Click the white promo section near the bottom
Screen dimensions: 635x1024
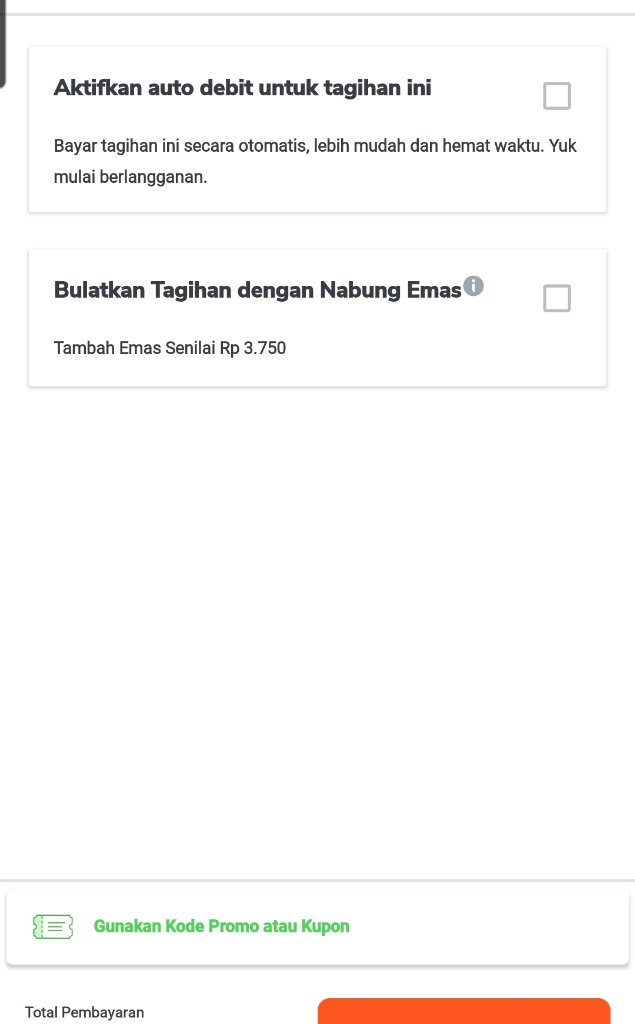pyautogui.click(x=317, y=926)
